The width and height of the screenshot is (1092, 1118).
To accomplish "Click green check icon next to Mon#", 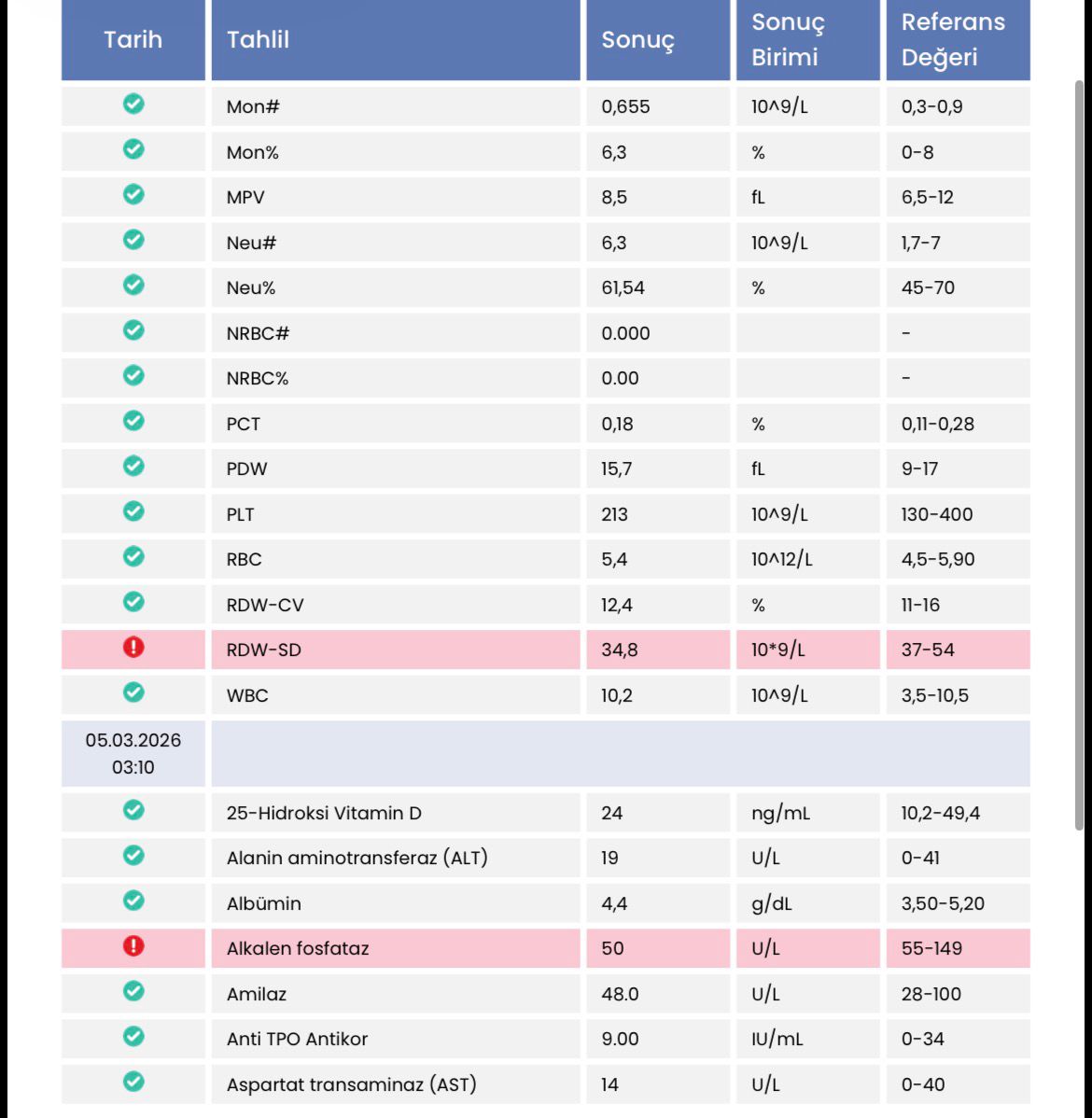I will pyautogui.click(x=133, y=104).
